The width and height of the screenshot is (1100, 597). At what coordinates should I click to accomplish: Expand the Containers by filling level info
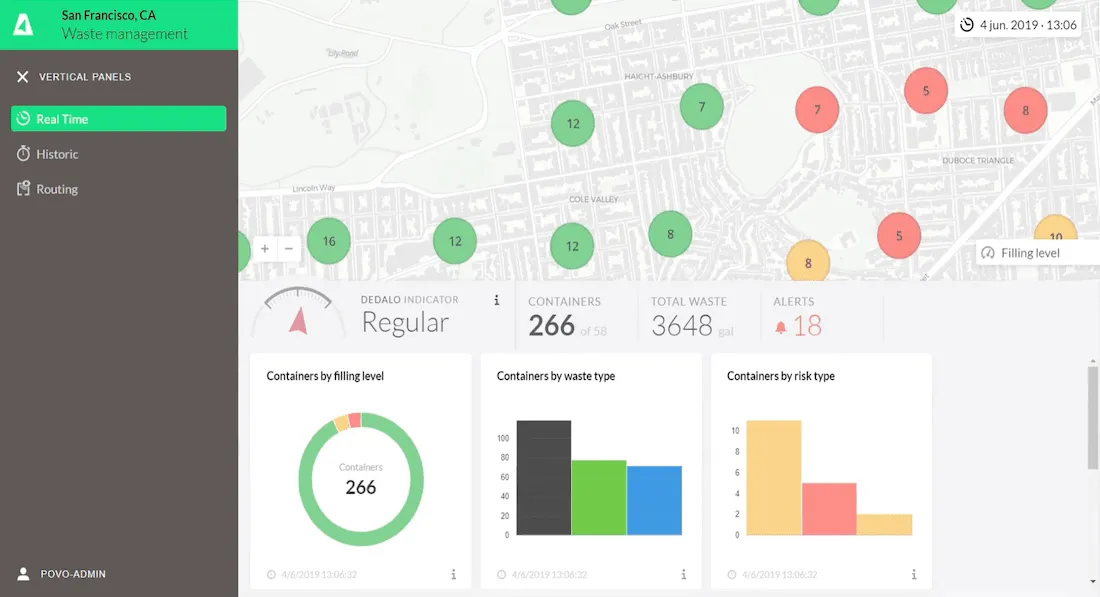click(x=452, y=574)
